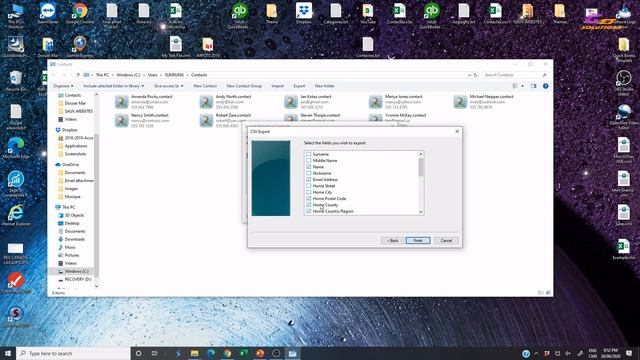Click the Windows Start button
The height and width of the screenshot is (360, 640).
pos(8,353)
